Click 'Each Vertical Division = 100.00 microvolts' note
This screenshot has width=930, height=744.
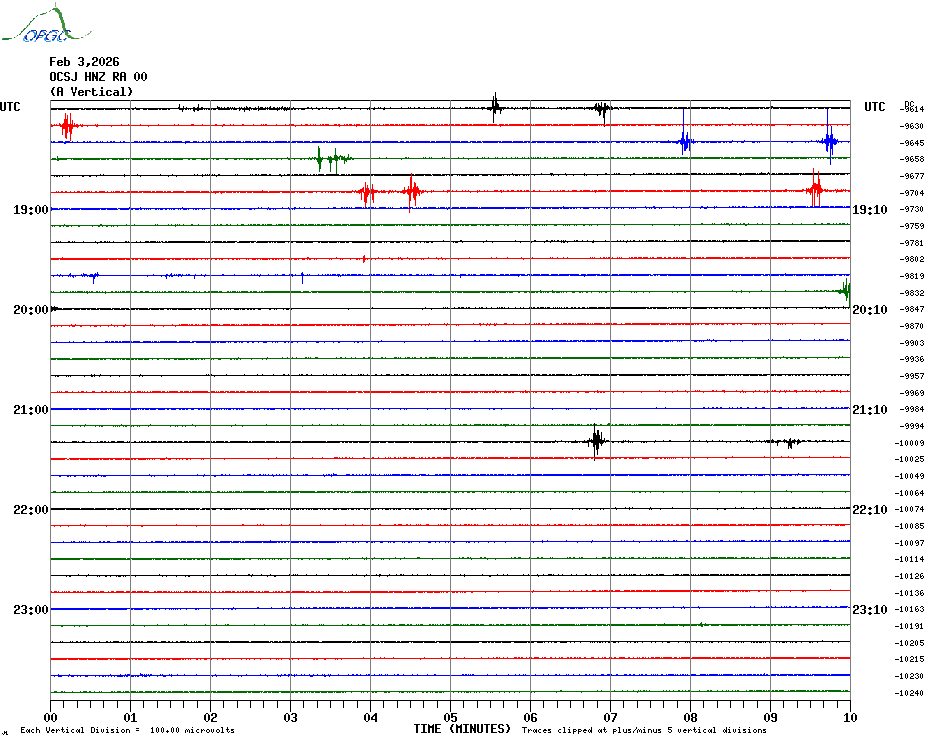point(128,730)
